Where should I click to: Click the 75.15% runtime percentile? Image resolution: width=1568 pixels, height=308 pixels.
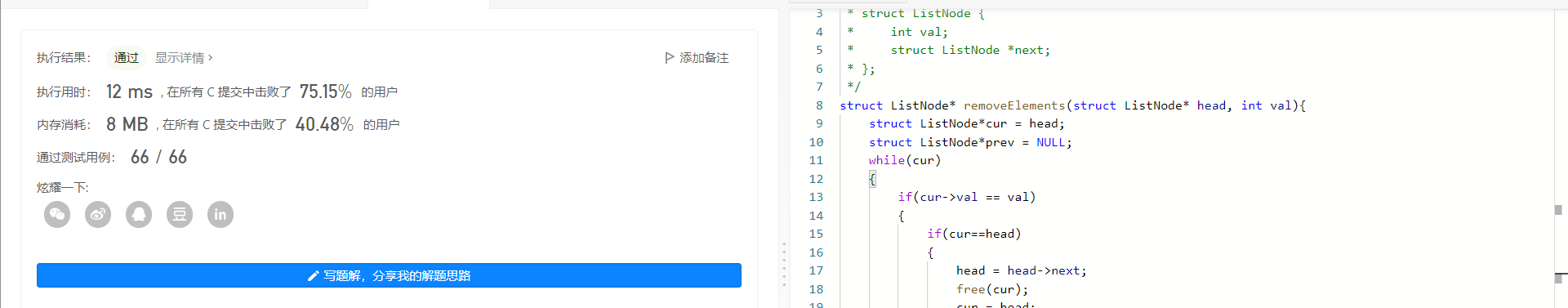(x=325, y=92)
